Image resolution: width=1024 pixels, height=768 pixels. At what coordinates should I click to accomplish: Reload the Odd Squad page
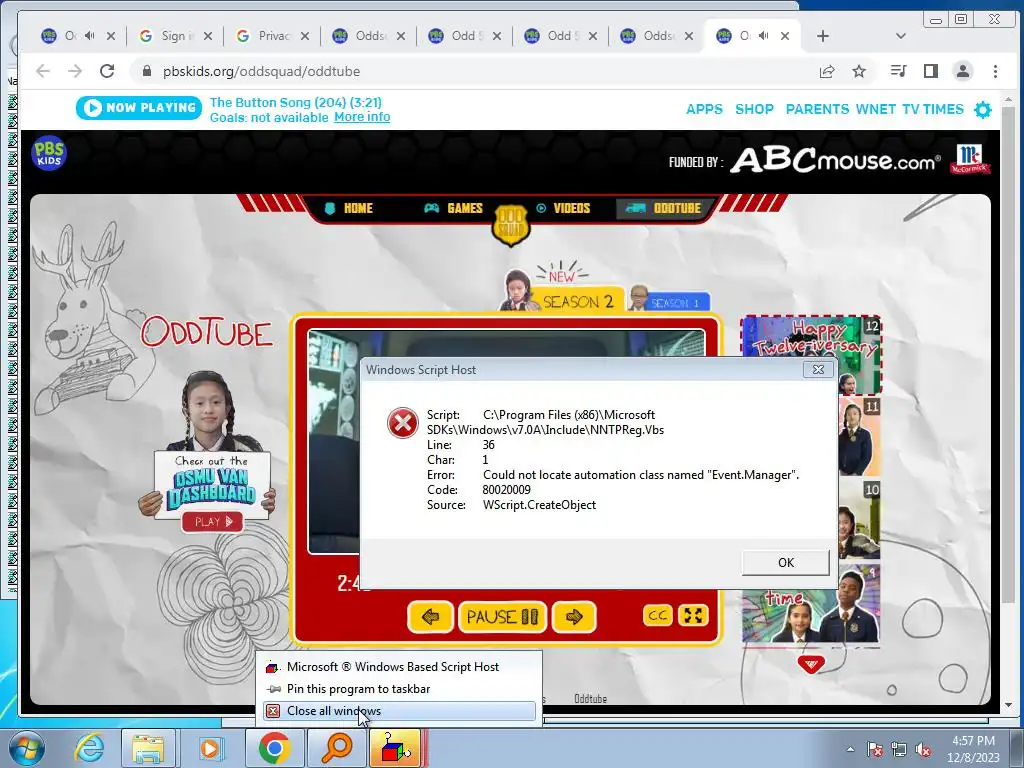click(x=107, y=71)
